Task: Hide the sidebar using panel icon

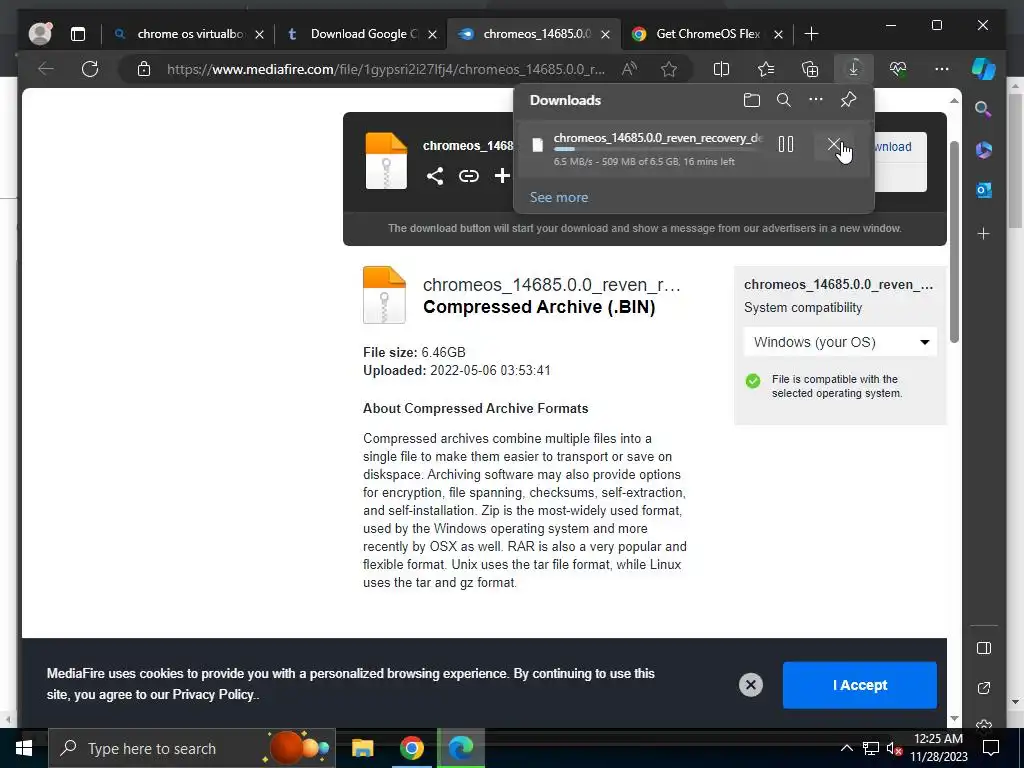Action: pos(984,648)
